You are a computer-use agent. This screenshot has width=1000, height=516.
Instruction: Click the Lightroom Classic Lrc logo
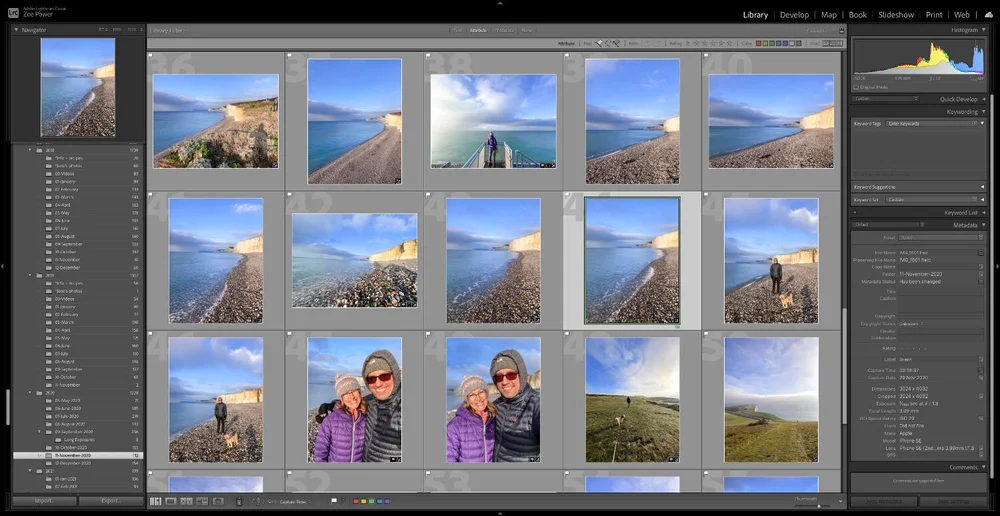13,11
